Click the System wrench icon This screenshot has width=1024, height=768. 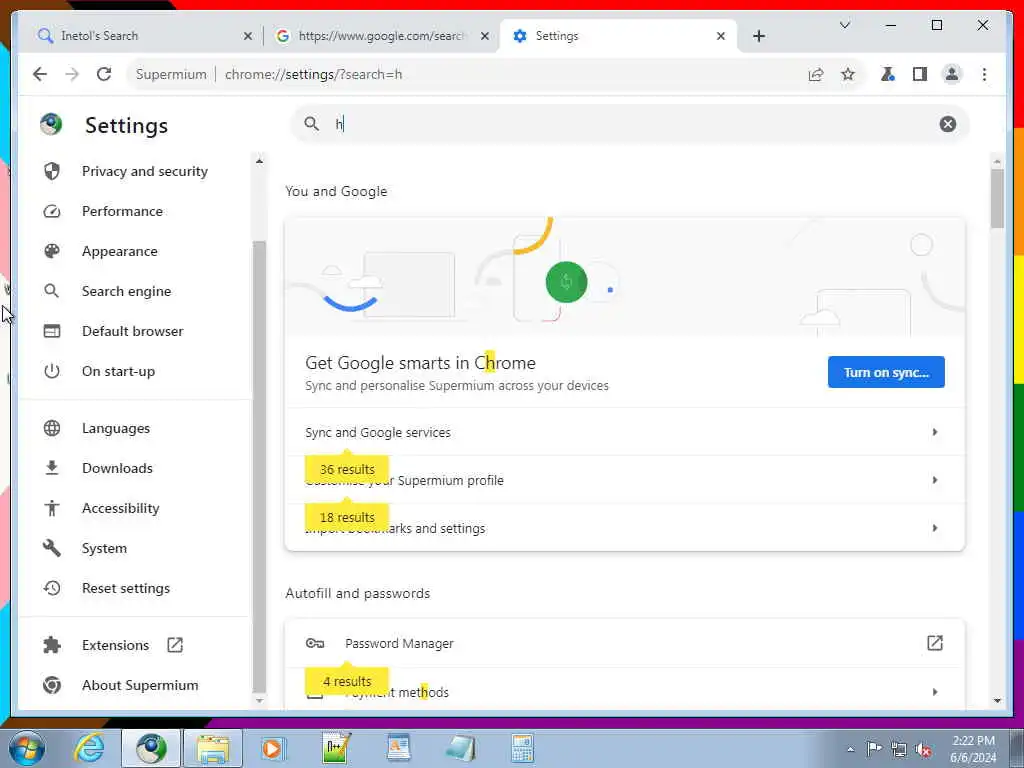(x=52, y=548)
